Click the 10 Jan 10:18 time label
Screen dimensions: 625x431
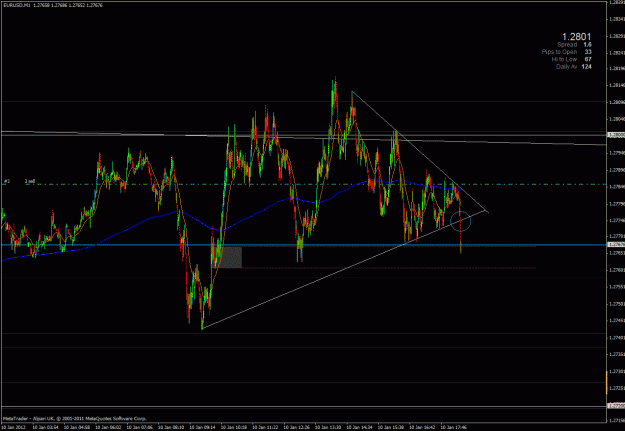click(233, 427)
